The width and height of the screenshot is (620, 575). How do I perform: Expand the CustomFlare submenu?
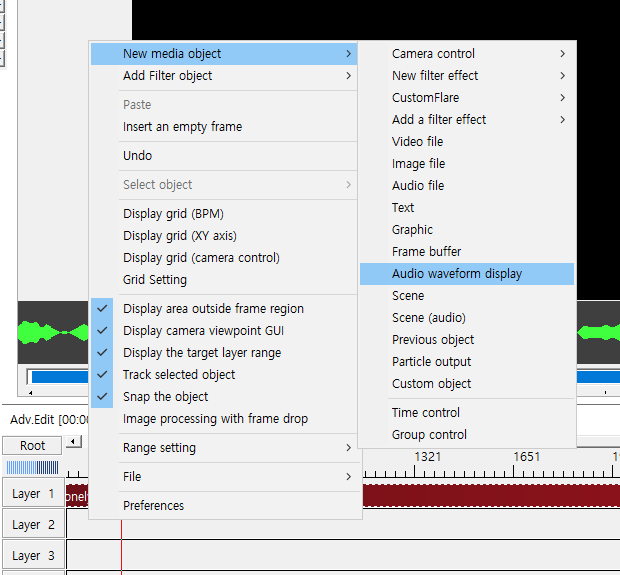467,98
